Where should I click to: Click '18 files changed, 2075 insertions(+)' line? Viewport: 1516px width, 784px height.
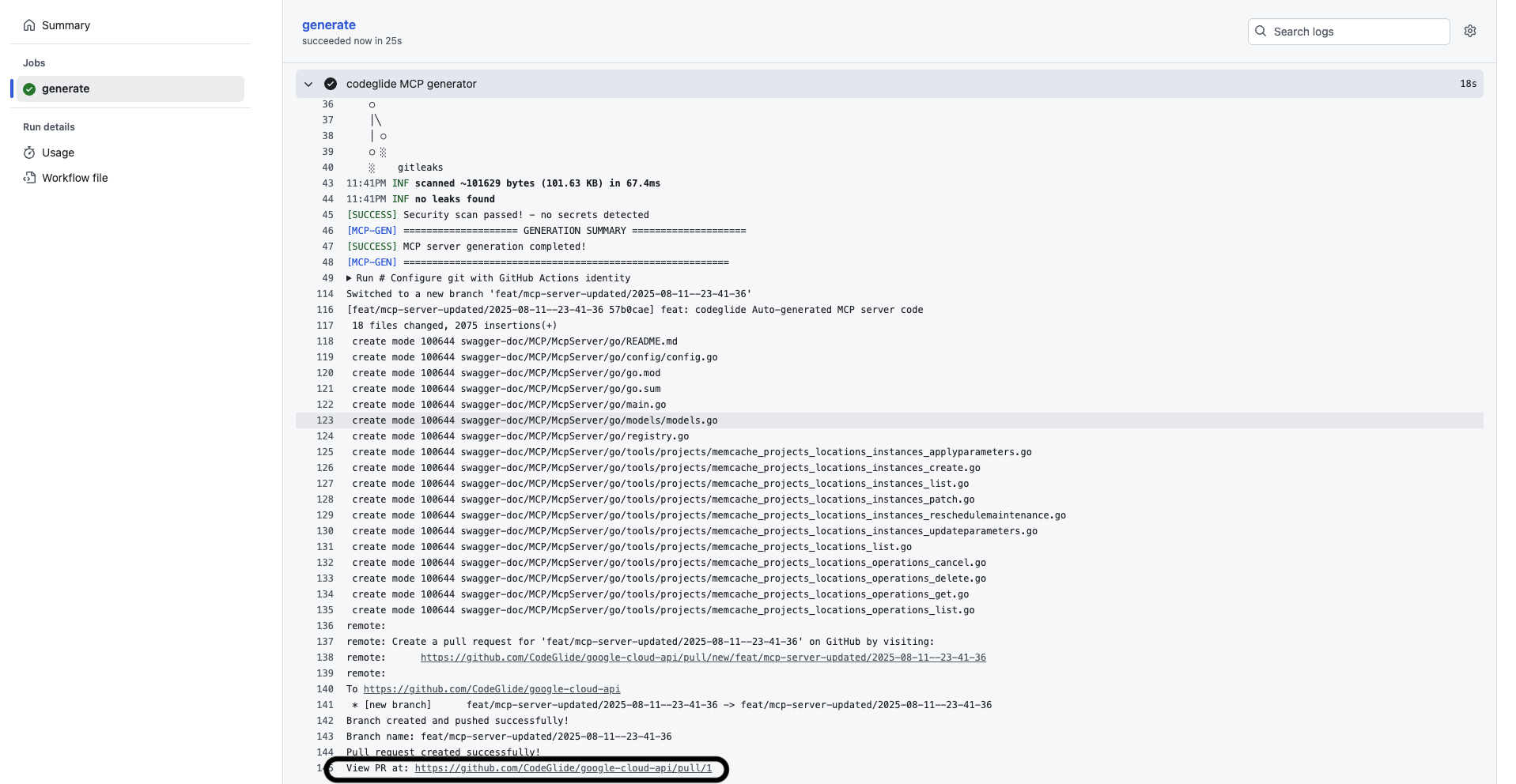tap(455, 326)
